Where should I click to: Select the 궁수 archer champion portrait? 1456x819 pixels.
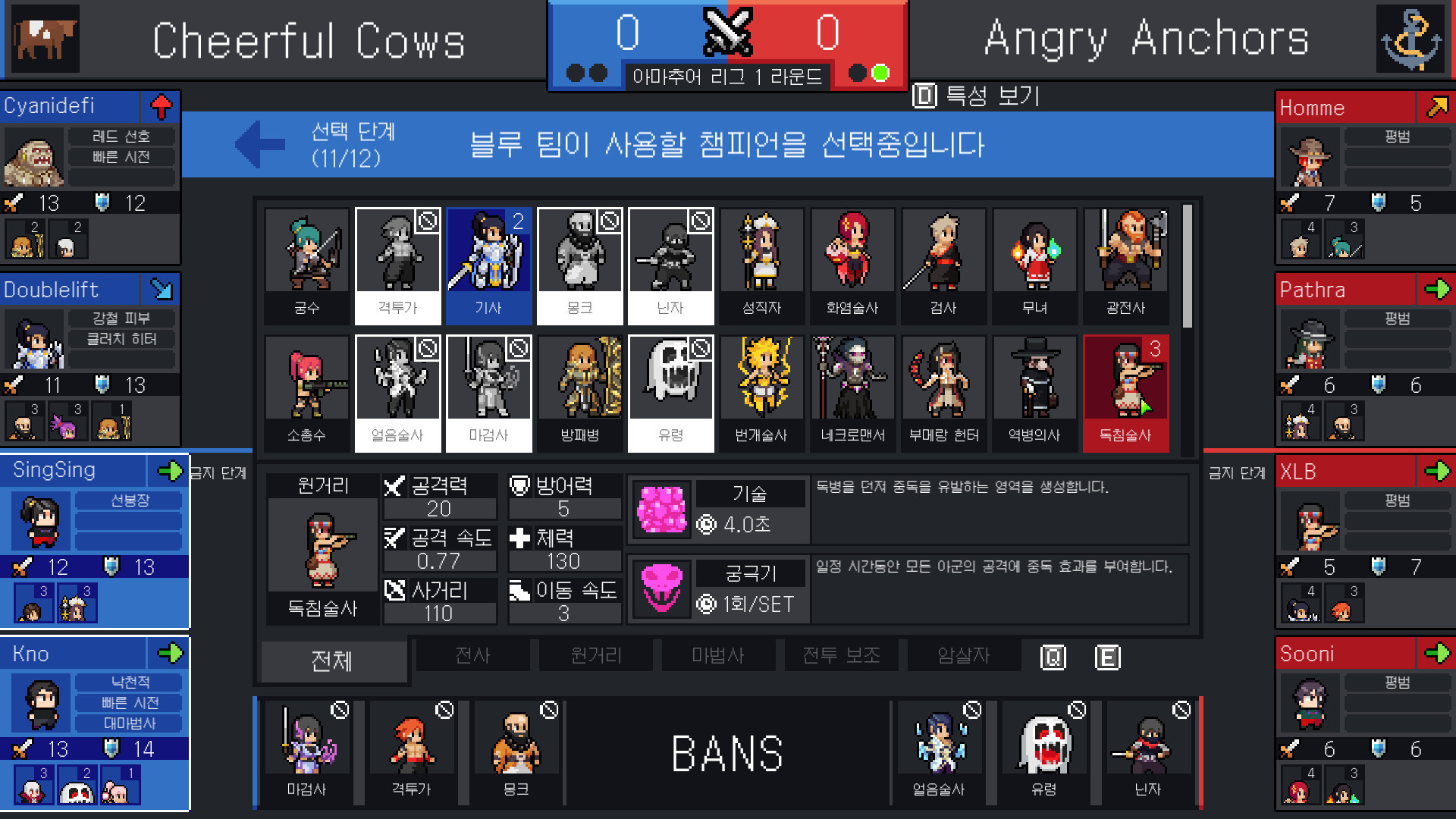coord(307,265)
